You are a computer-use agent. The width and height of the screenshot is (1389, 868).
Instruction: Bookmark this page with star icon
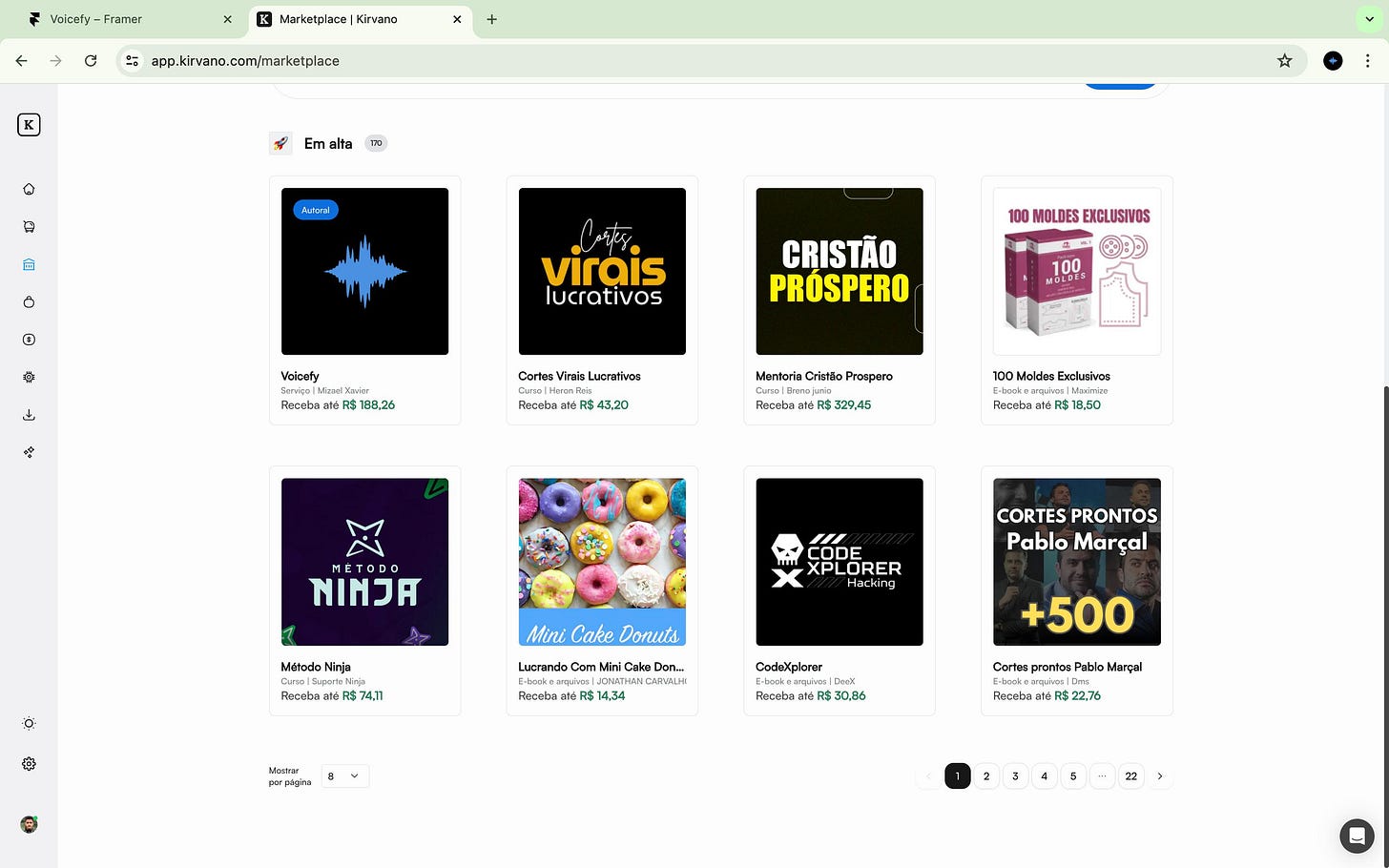pos(1284,60)
